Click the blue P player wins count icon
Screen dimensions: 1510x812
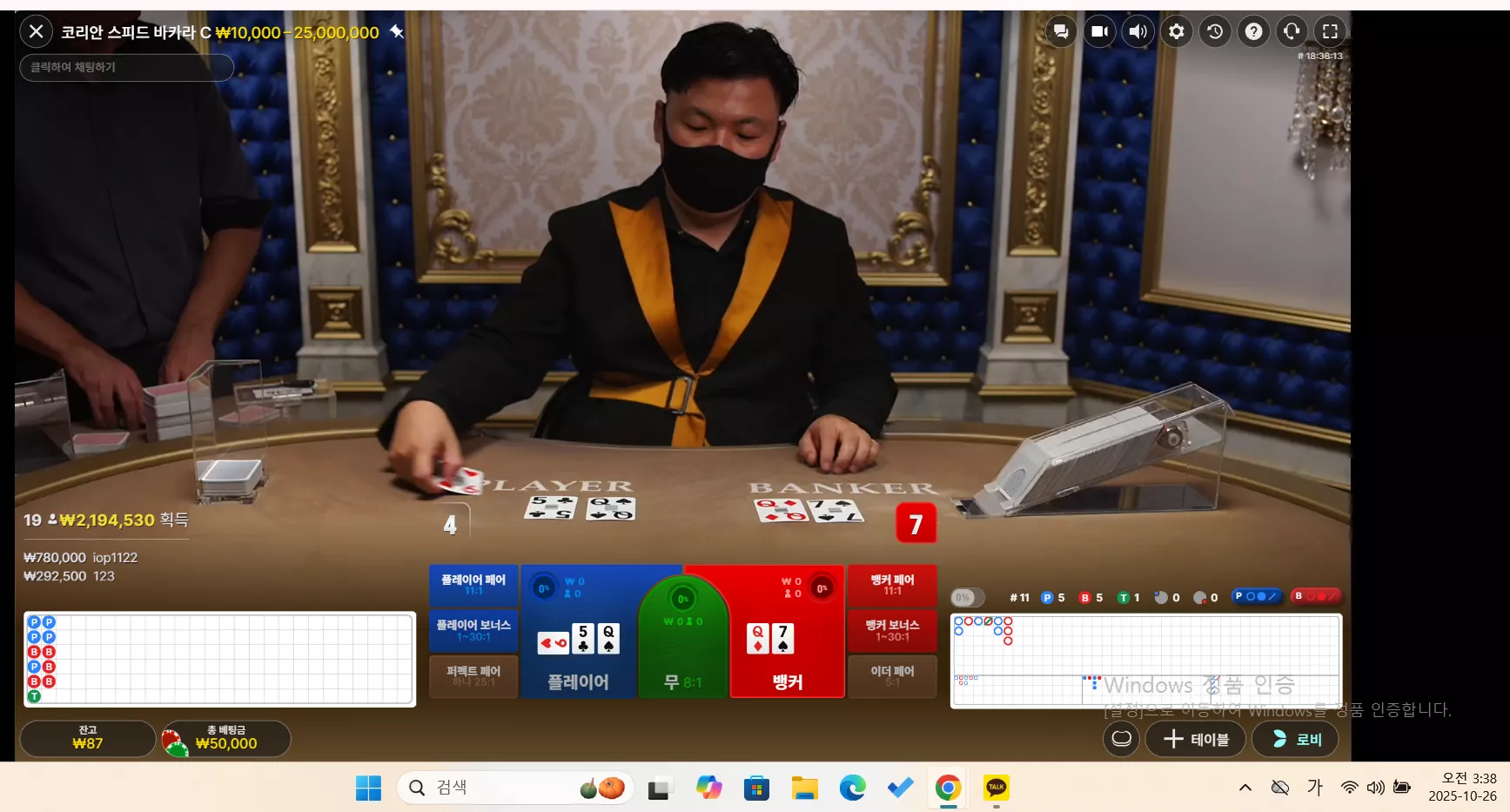[1047, 598]
